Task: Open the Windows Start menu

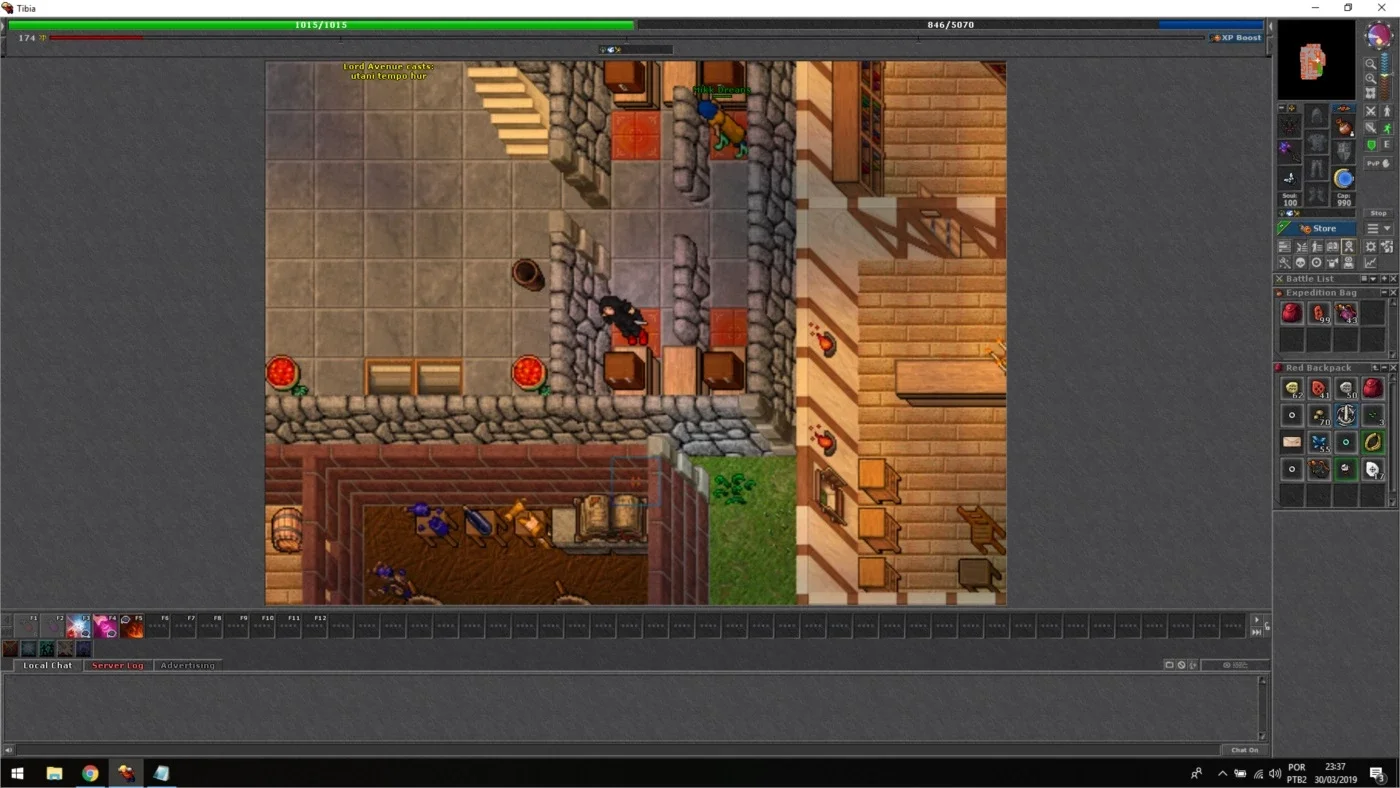Action: tap(17, 773)
